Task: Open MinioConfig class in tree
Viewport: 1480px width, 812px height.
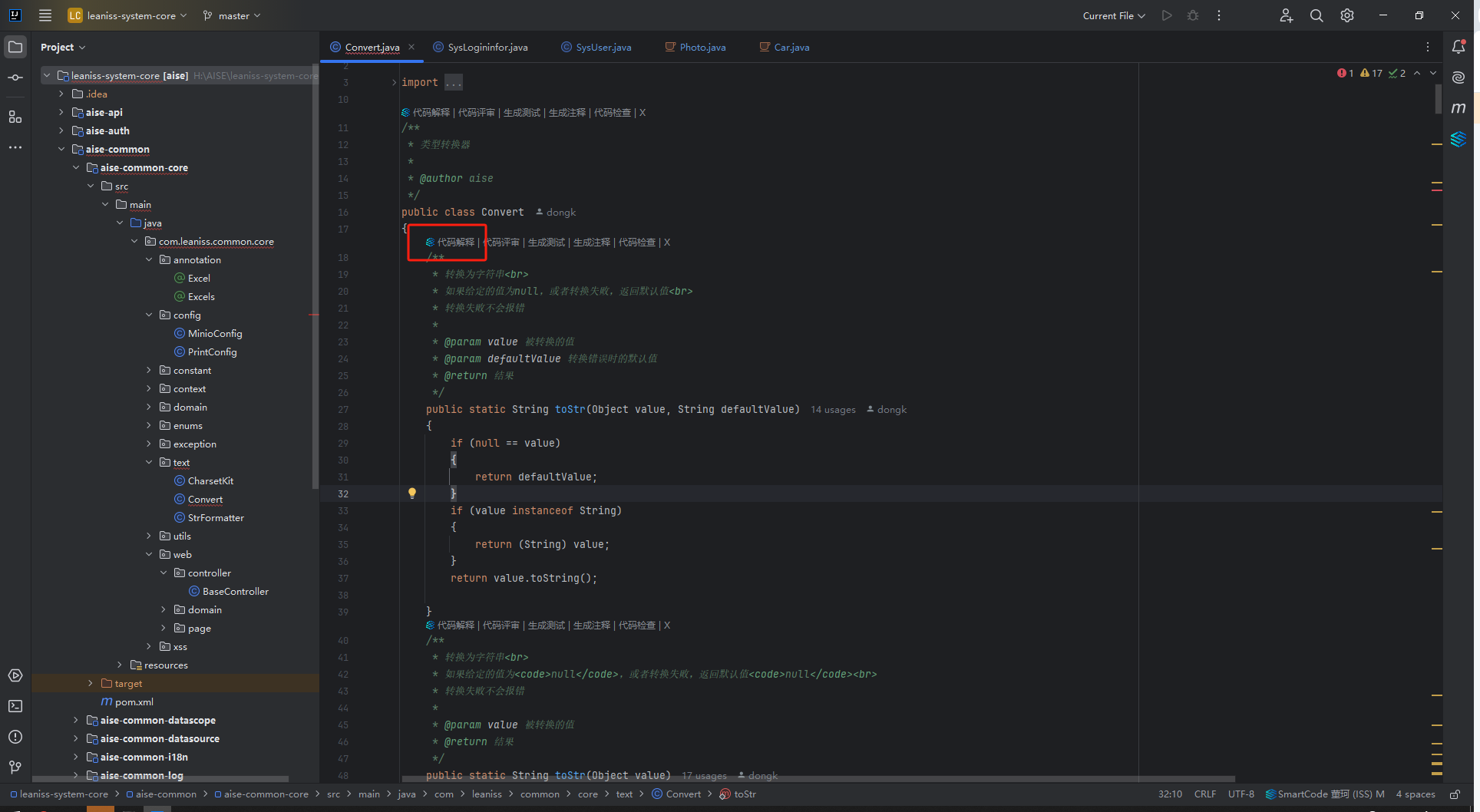Action: pos(215,333)
